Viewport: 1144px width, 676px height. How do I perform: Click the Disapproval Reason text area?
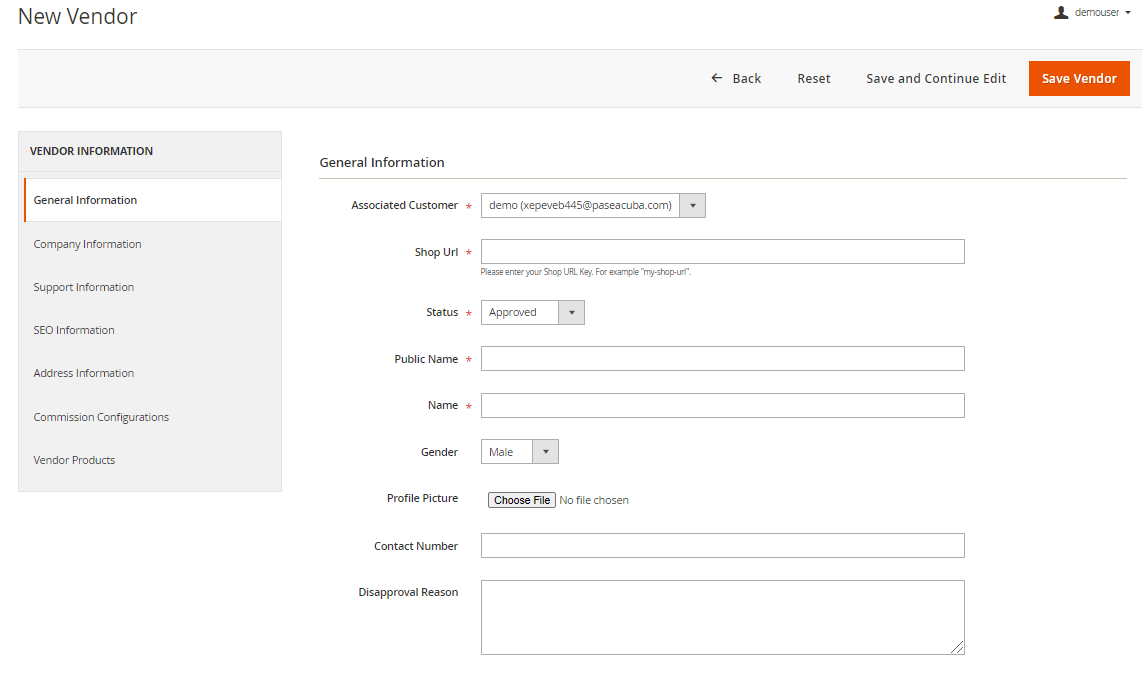coord(722,617)
